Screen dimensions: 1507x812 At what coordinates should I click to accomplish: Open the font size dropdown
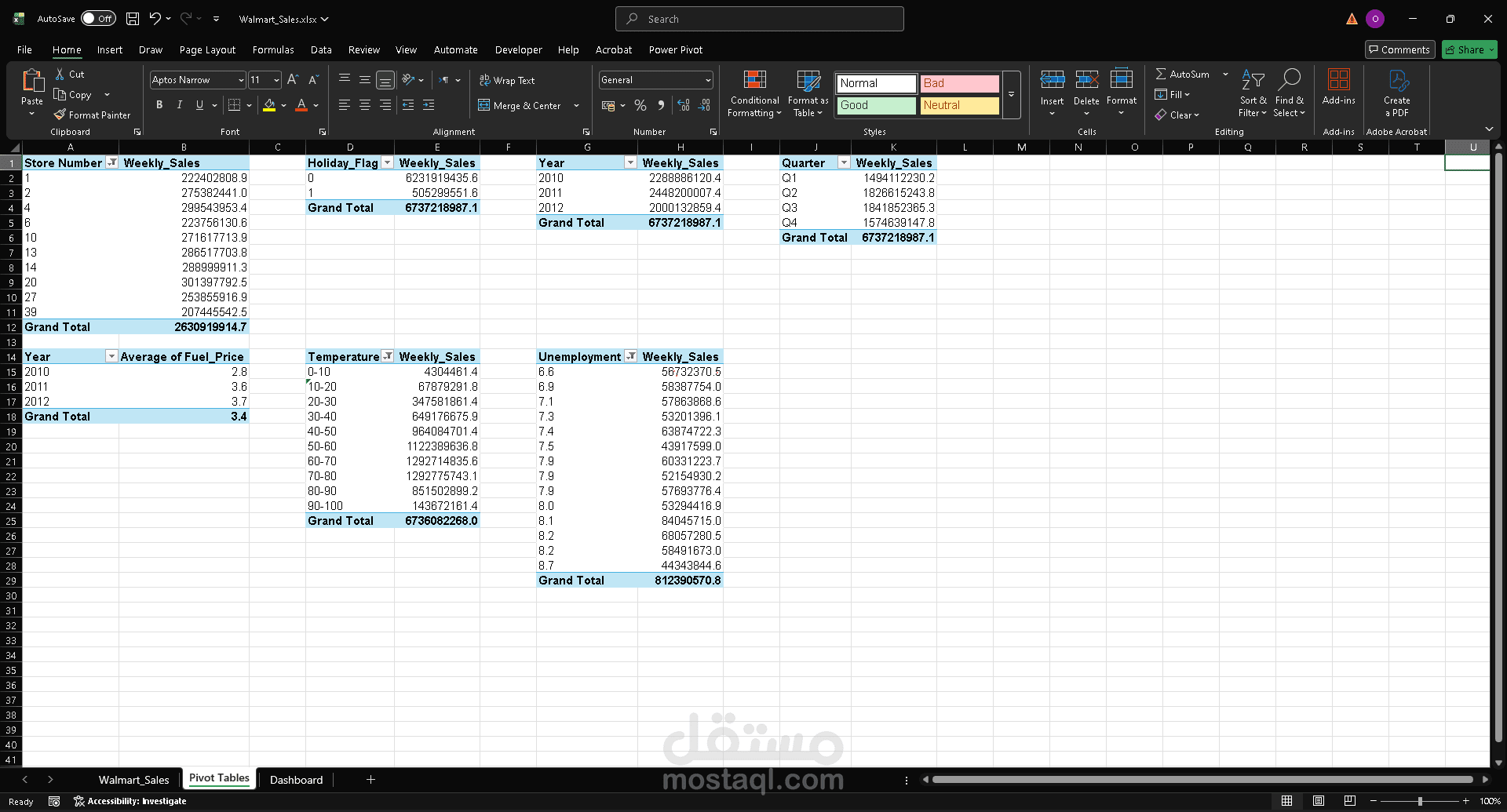point(276,80)
